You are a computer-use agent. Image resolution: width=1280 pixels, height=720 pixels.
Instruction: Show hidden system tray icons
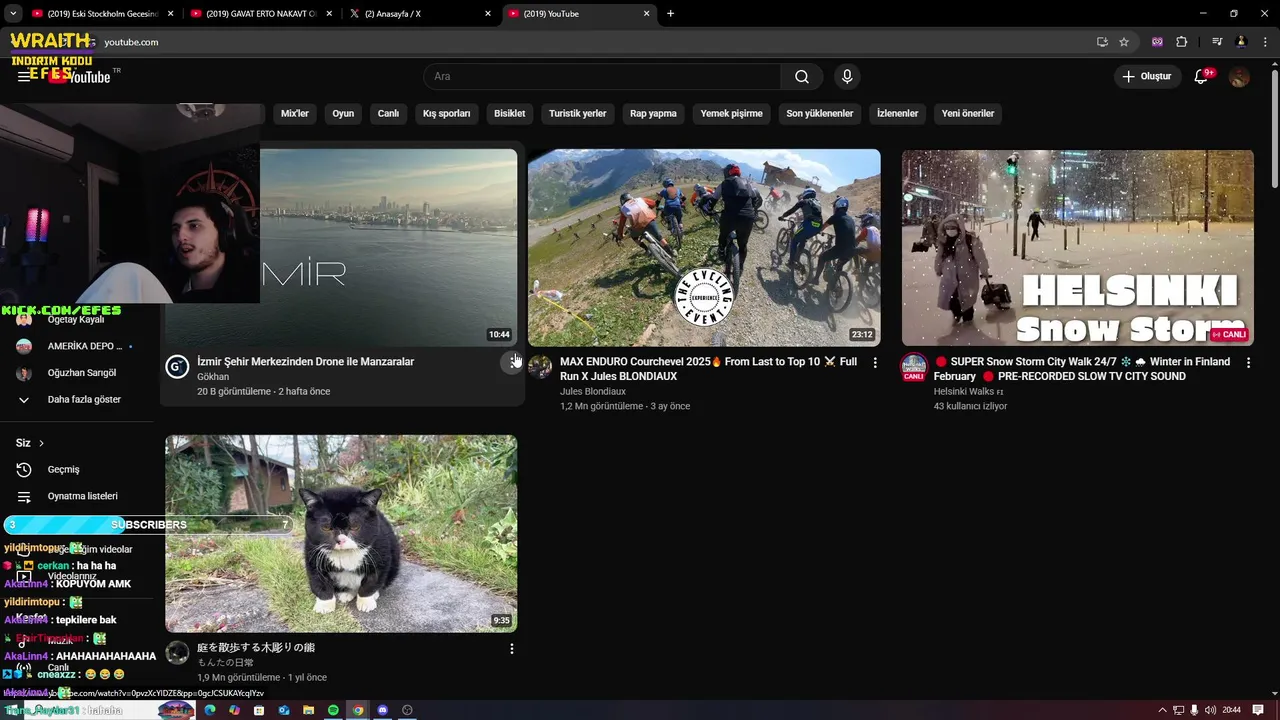click(1162, 710)
